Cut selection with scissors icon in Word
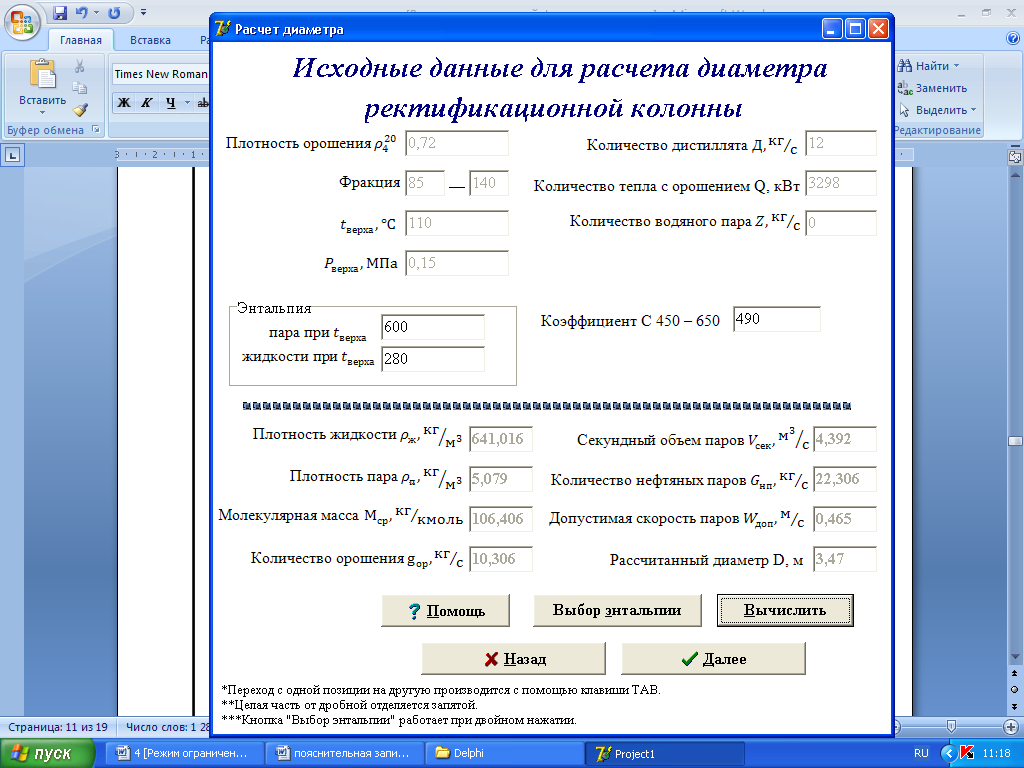The image size is (1024, 768). click(x=80, y=66)
